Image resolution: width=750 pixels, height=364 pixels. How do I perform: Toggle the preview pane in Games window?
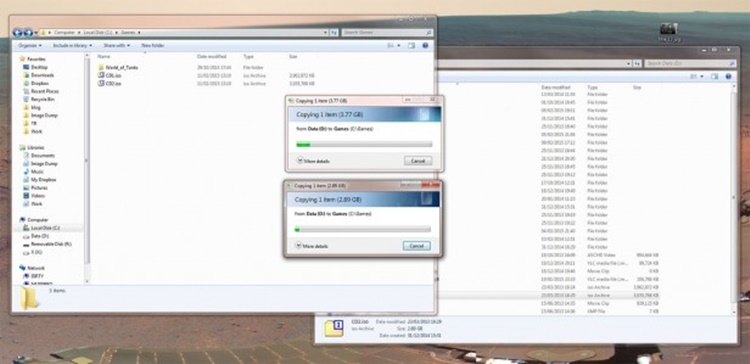tap(411, 45)
